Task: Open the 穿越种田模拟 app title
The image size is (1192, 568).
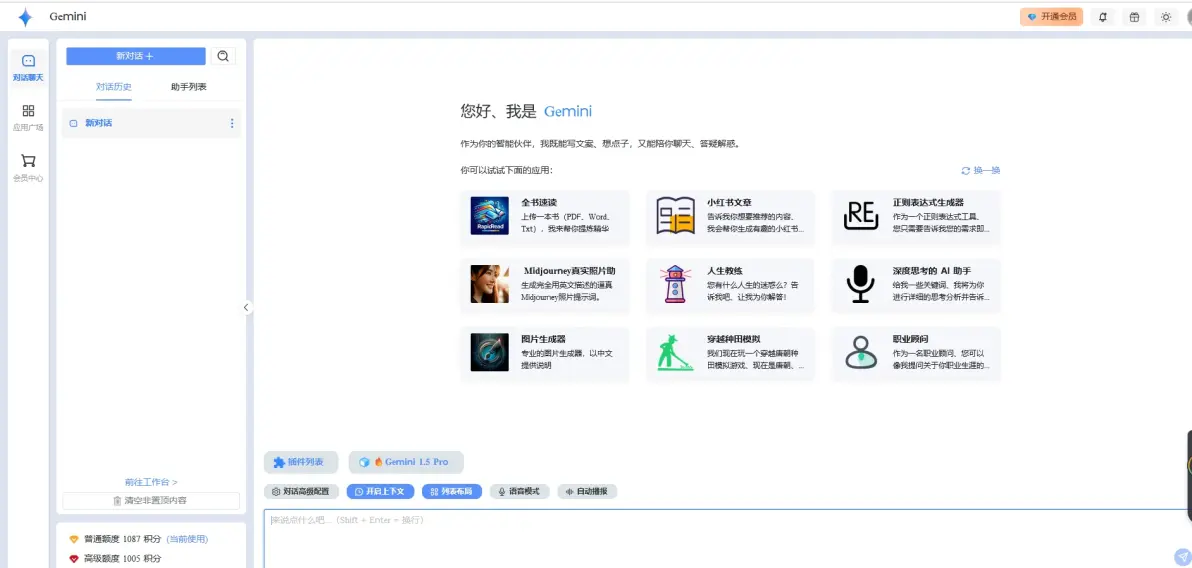Action: 734,339
